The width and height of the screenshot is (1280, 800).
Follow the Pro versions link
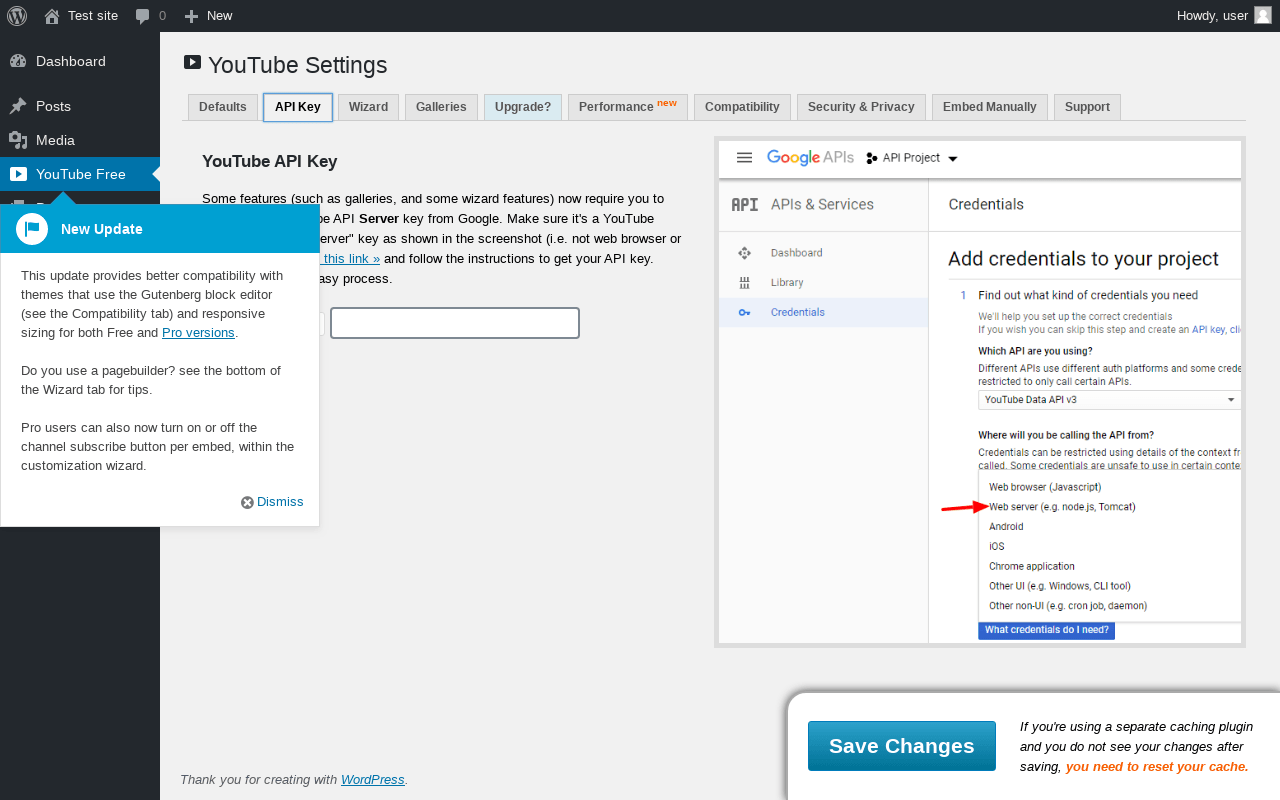[x=198, y=333]
